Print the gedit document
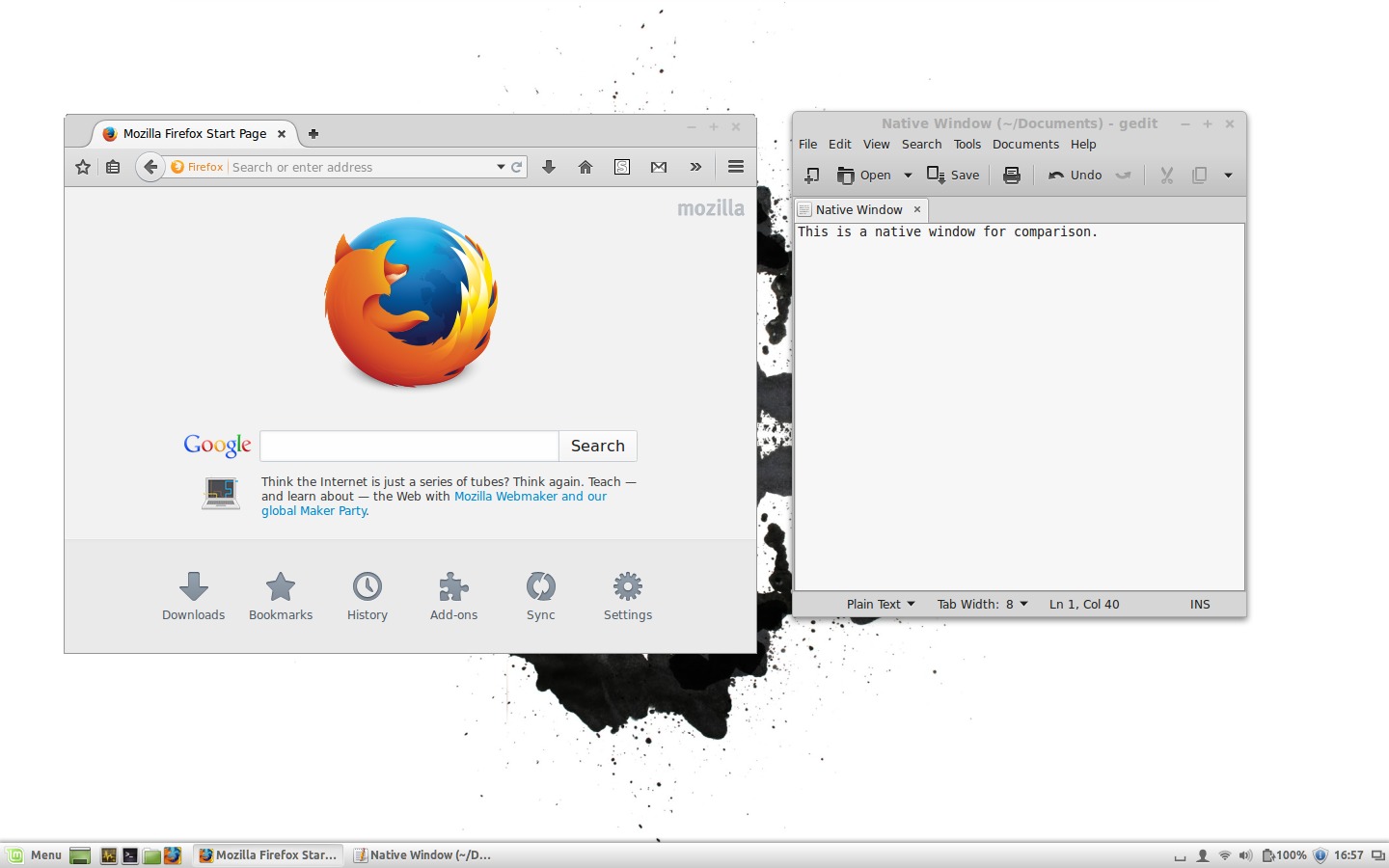Viewport: 1389px width, 868px height. click(x=1012, y=175)
